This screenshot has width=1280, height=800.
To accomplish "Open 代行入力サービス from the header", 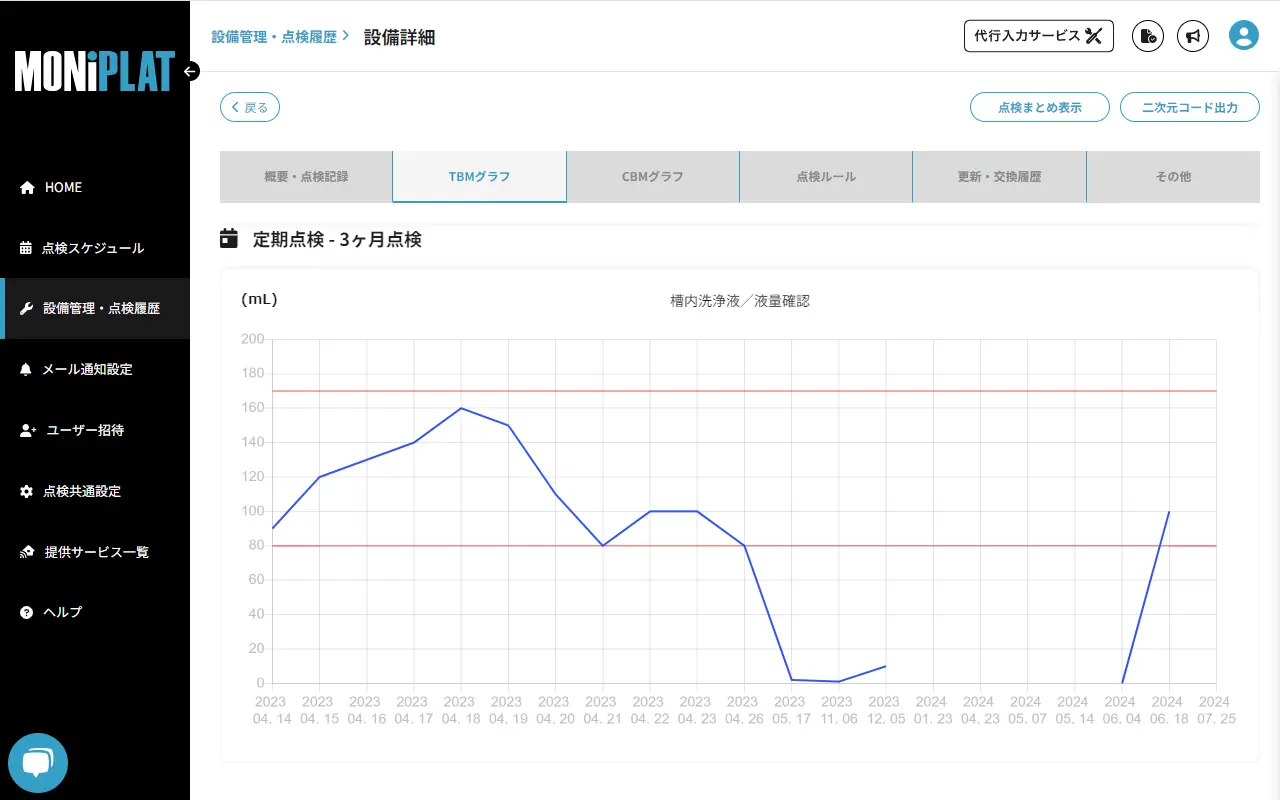I will [x=1038, y=35].
